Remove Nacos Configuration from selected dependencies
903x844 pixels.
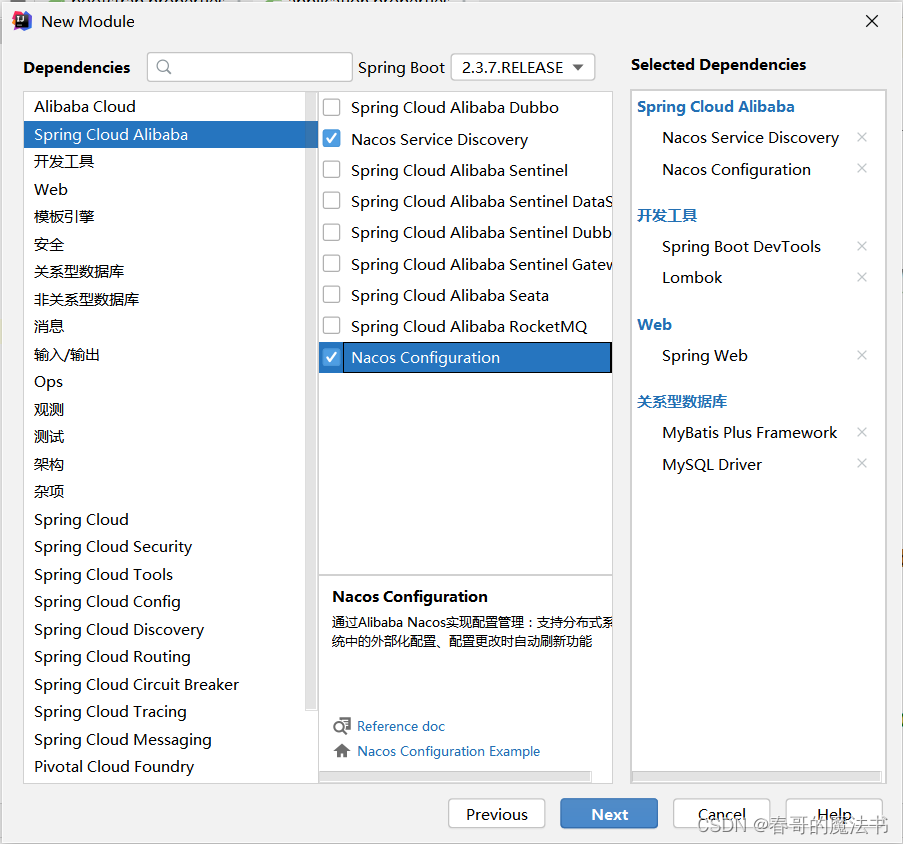pos(862,168)
